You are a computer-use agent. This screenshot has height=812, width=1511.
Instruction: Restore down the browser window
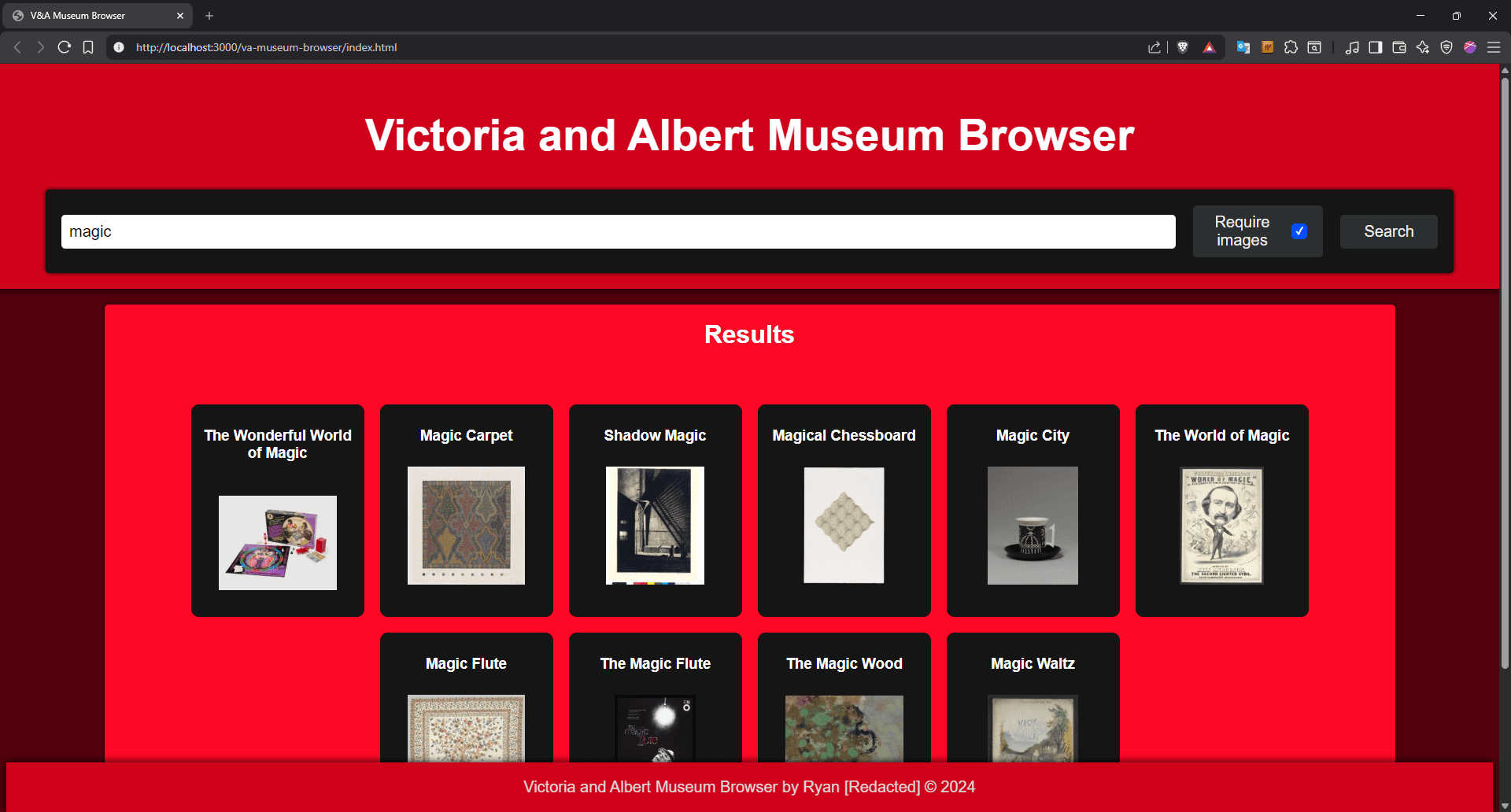tap(1457, 16)
